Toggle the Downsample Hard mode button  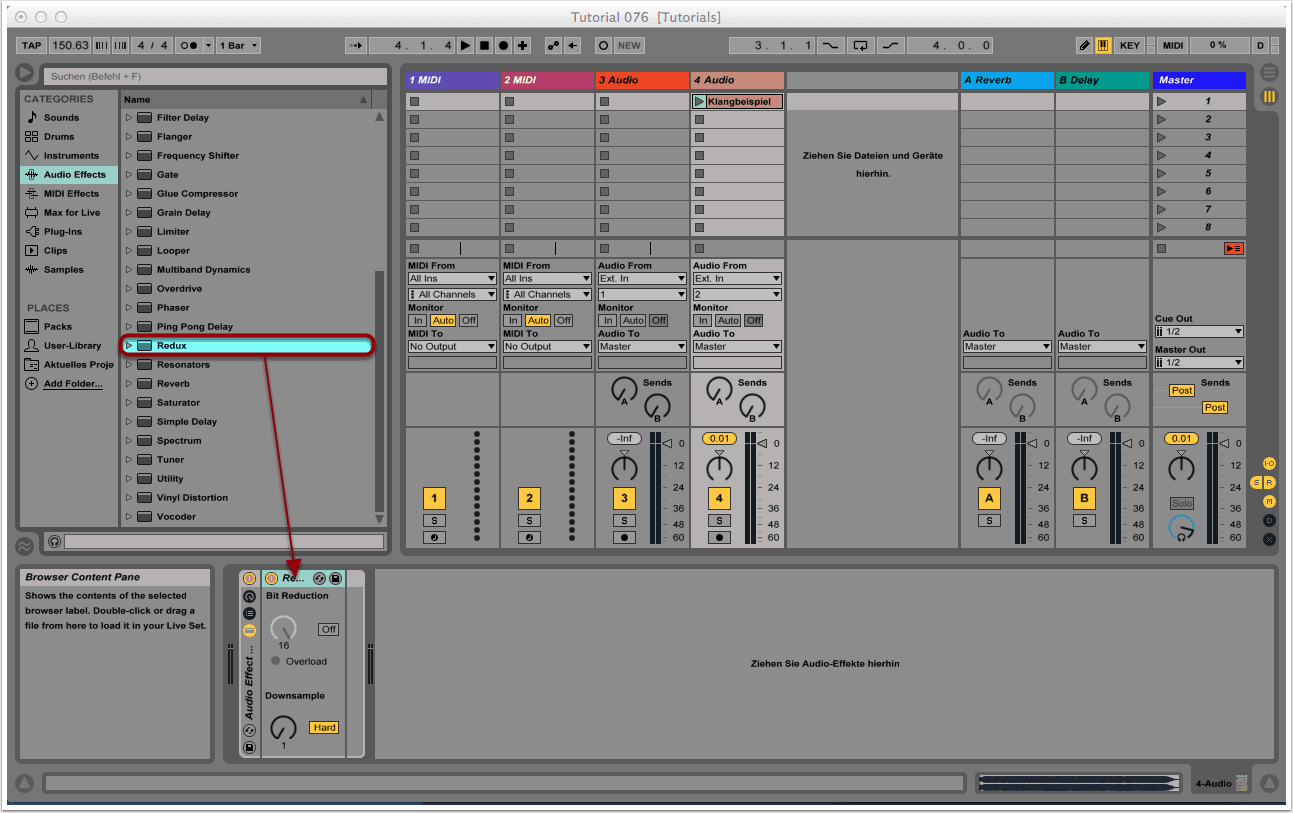coord(324,727)
